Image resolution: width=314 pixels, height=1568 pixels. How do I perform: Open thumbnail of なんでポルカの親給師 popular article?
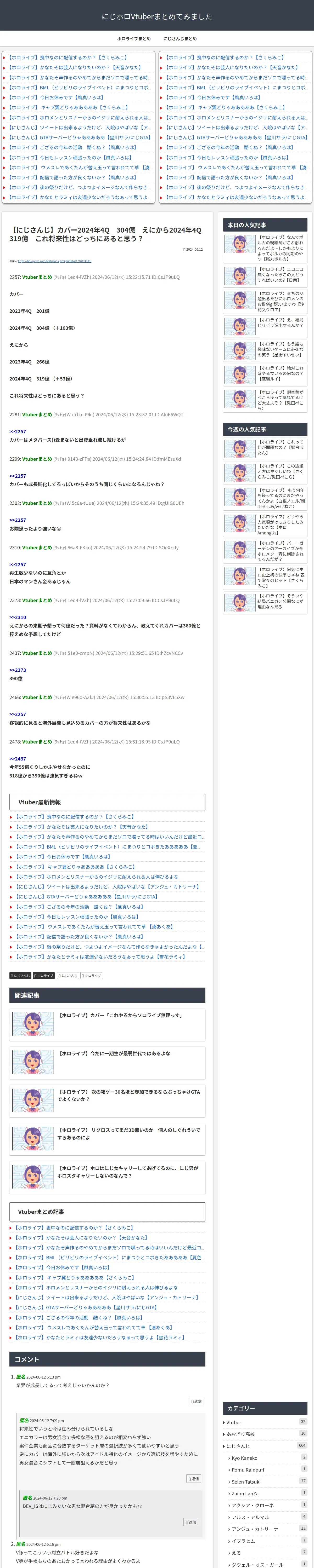click(x=240, y=244)
